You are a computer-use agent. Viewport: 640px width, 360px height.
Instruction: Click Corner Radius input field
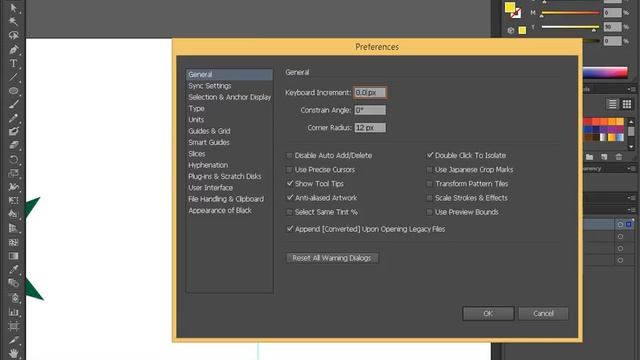tap(370, 128)
